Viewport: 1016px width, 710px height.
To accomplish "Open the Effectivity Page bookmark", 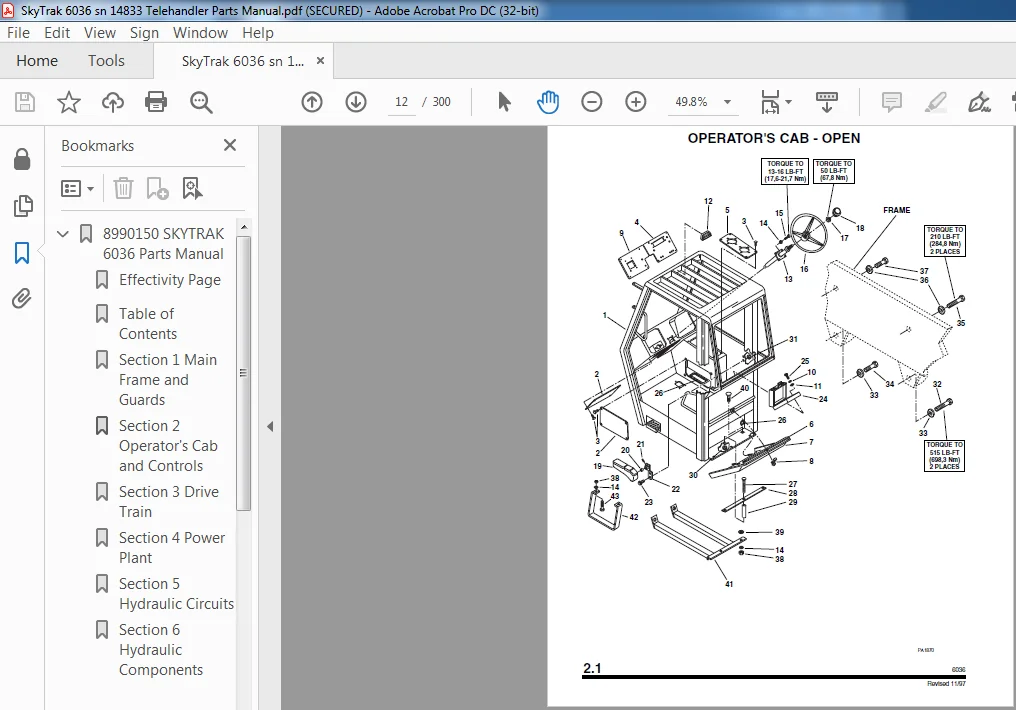I will tap(170, 280).
